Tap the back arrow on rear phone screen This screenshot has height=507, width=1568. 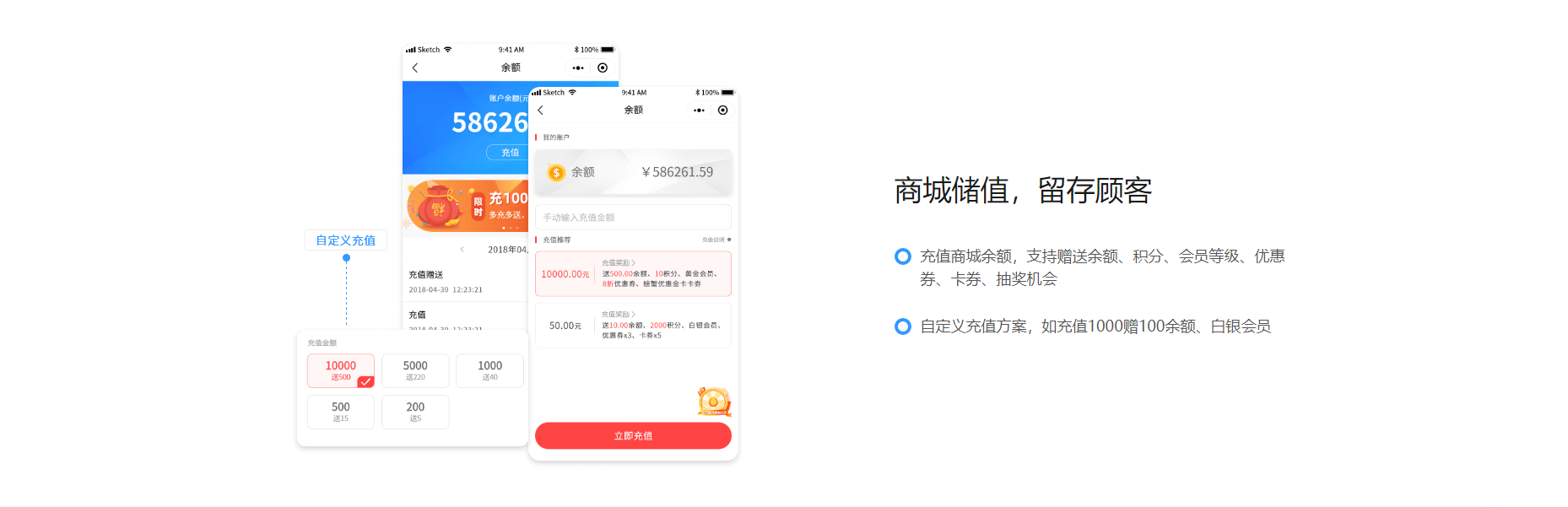[x=415, y=67]
